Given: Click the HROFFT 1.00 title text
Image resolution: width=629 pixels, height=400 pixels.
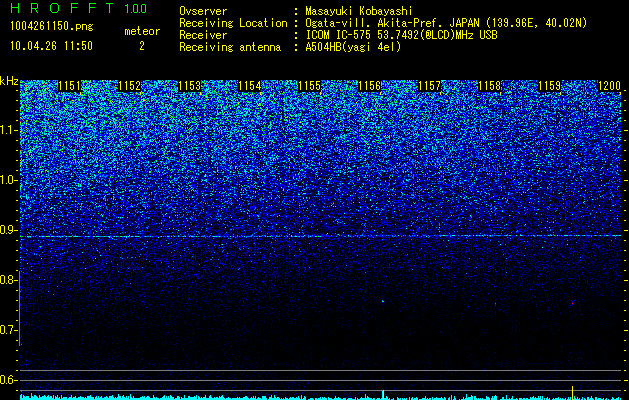Looking at the screenshot, I should point(78,8).
